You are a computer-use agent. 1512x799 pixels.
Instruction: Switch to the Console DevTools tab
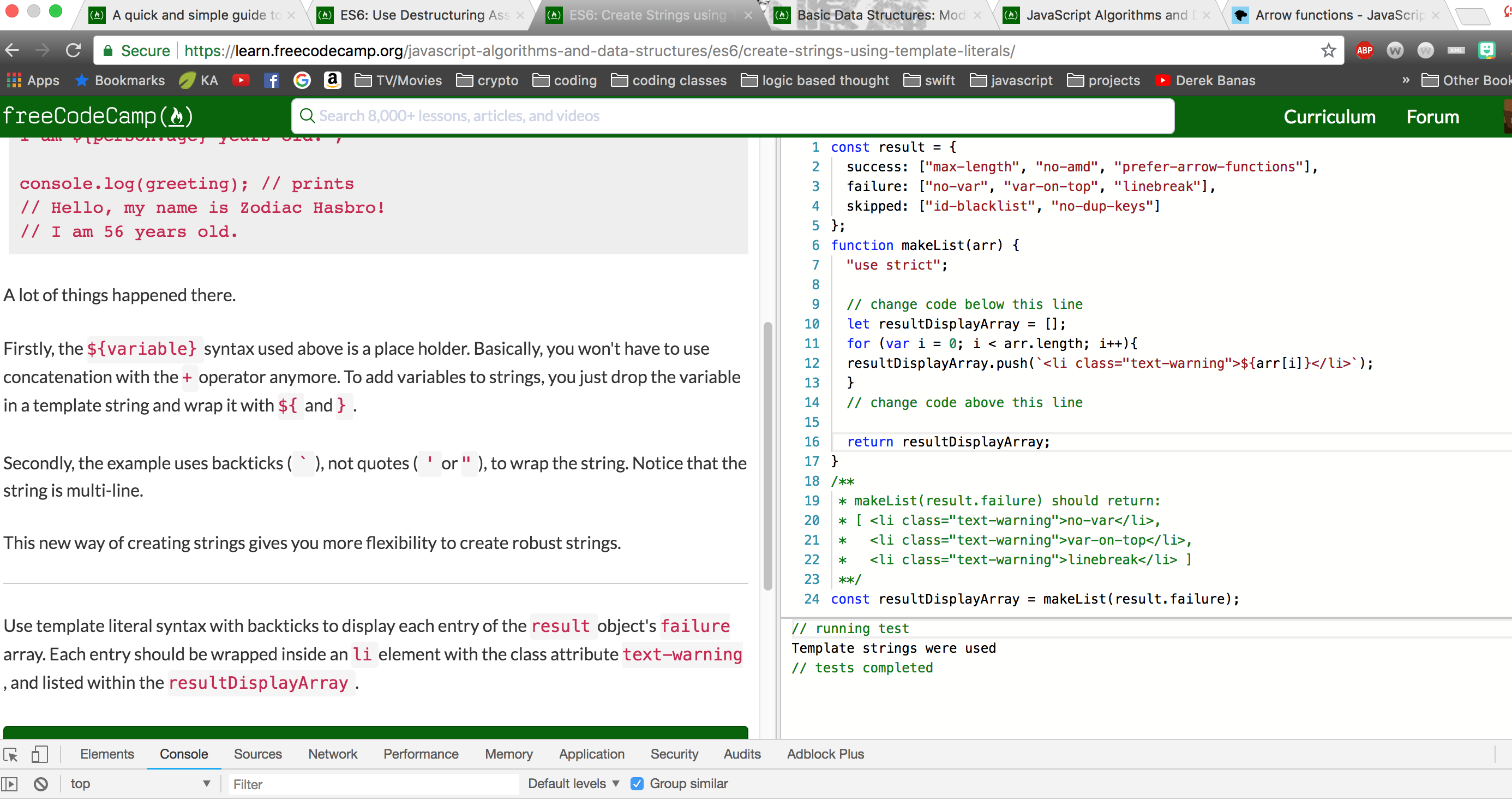coord(184,754)
